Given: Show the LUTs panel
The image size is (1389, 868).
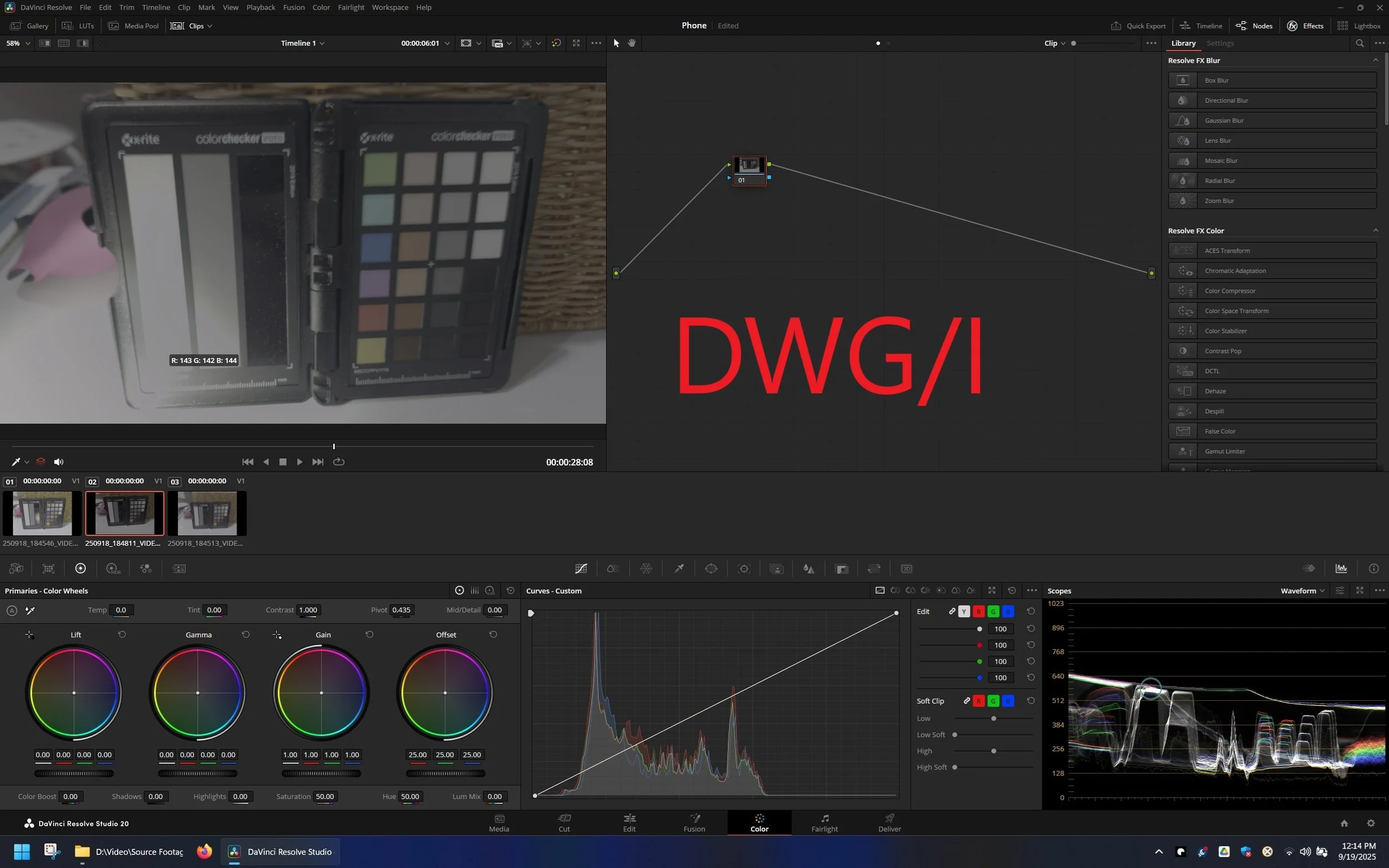Looking at the screenshot, I should coord(78,26).
